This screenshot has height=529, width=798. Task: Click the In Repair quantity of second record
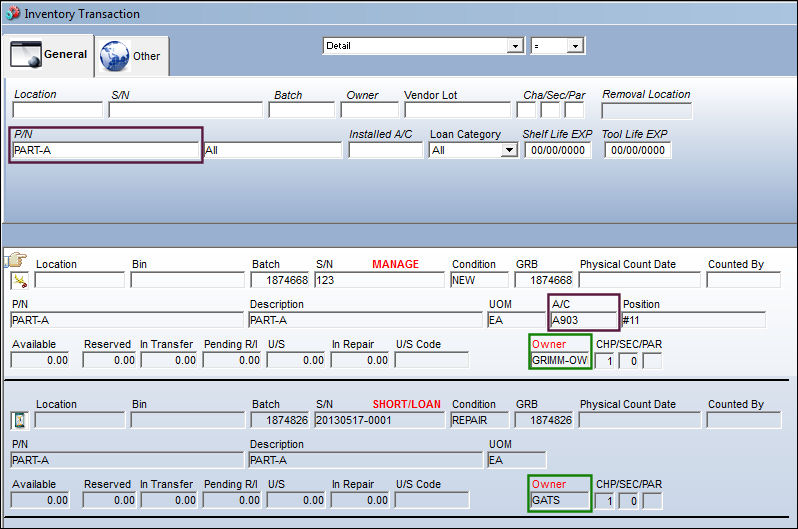coord(360,500)
